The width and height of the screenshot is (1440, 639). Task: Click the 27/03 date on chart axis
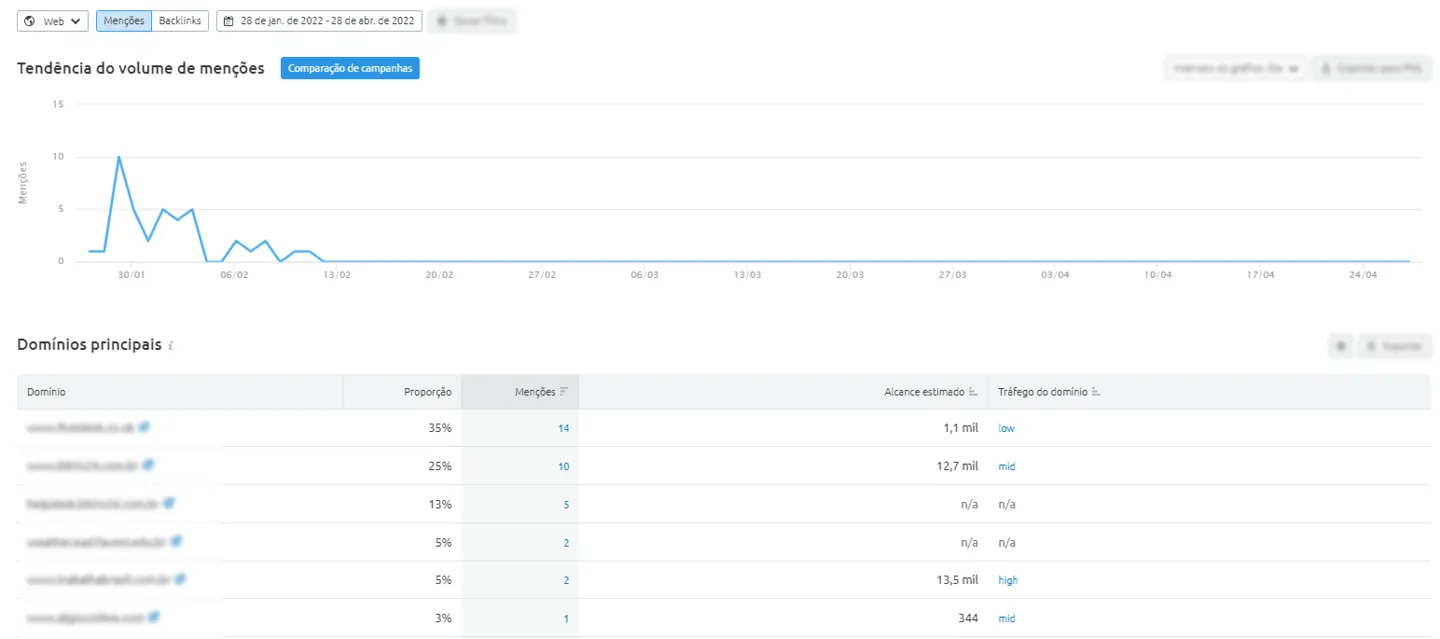click(953, 274)
